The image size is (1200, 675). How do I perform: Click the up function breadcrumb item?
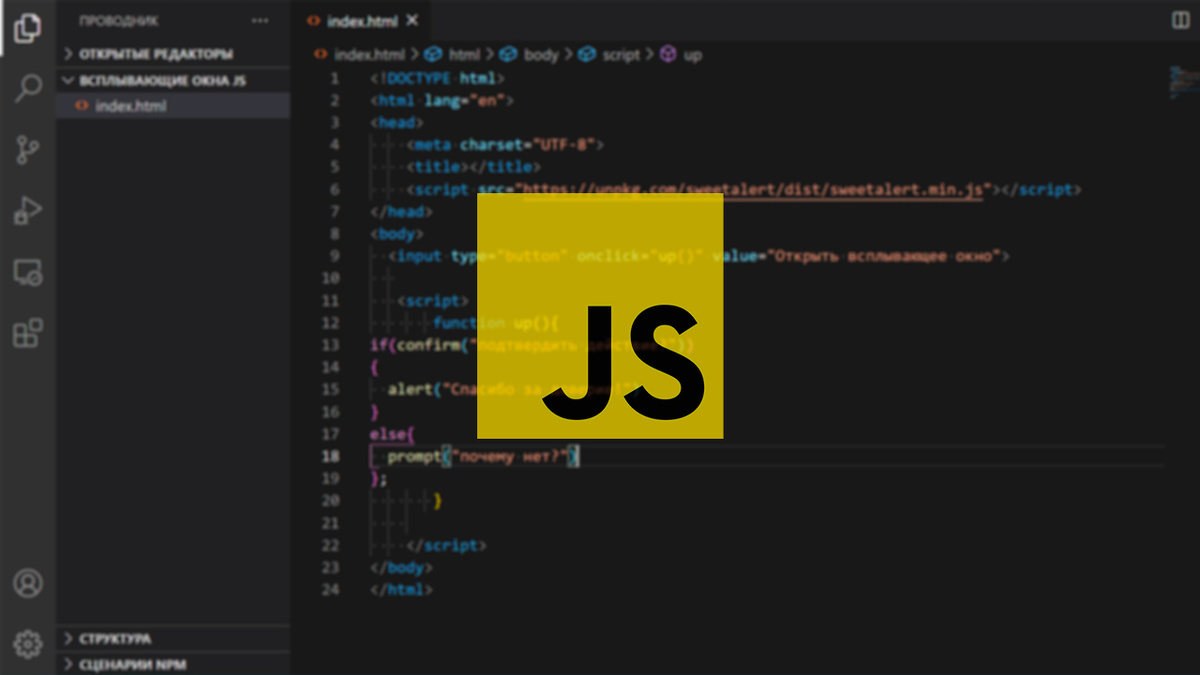tap(681, 55)
